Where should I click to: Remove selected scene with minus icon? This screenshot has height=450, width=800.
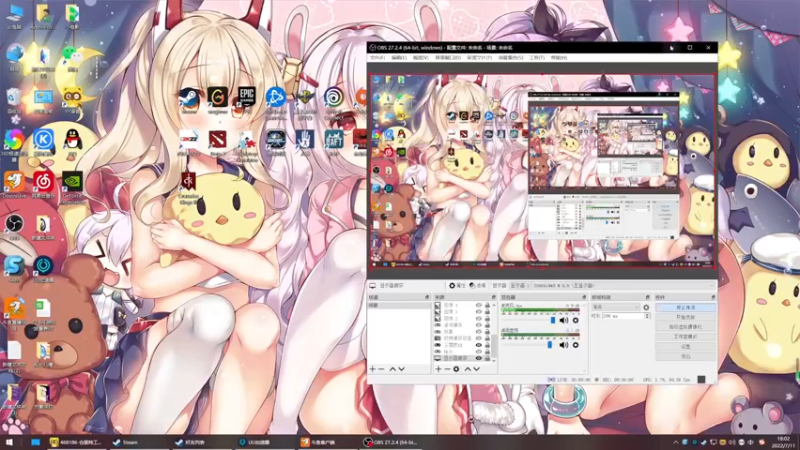382,369
